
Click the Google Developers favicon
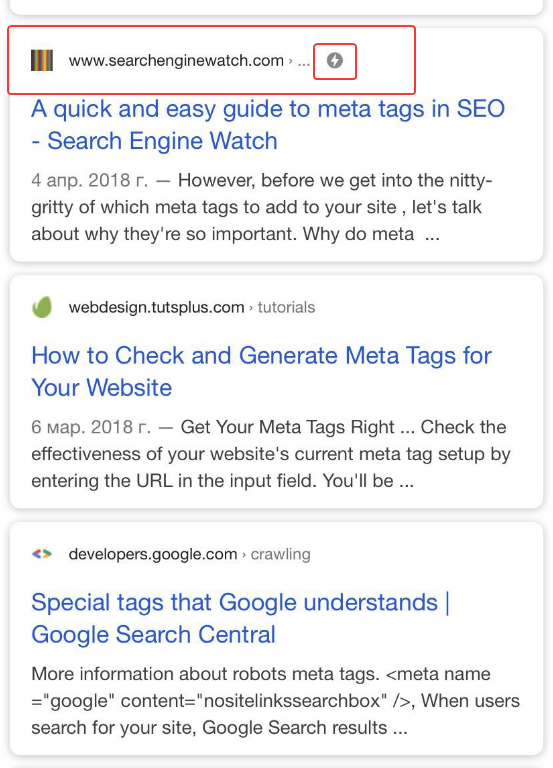click(42, 554)
